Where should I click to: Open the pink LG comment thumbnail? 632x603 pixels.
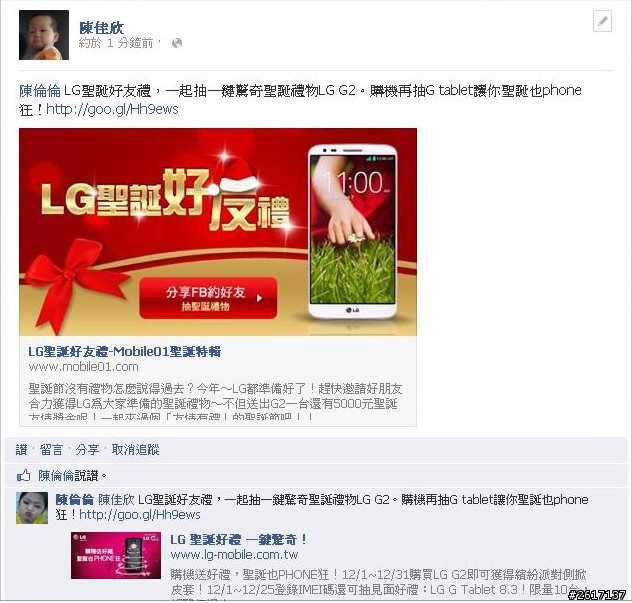tap(116, 555)
